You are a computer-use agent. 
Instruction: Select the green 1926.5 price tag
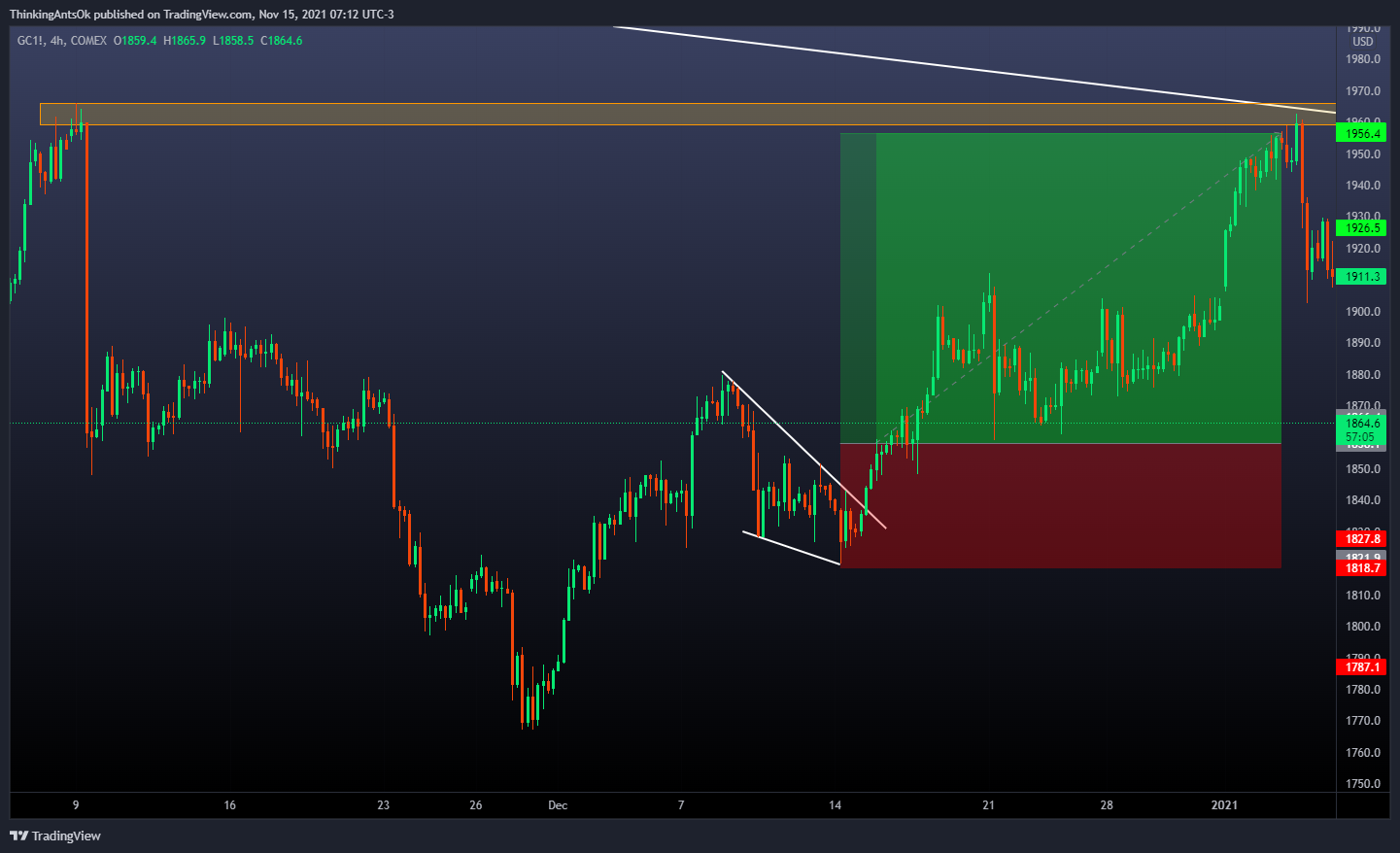coord(1362,228)
